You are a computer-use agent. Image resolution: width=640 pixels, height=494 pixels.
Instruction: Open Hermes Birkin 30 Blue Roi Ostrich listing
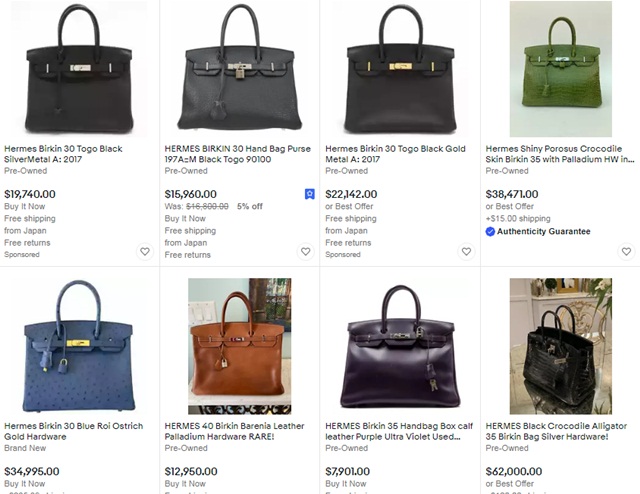(x=73, y=431)
